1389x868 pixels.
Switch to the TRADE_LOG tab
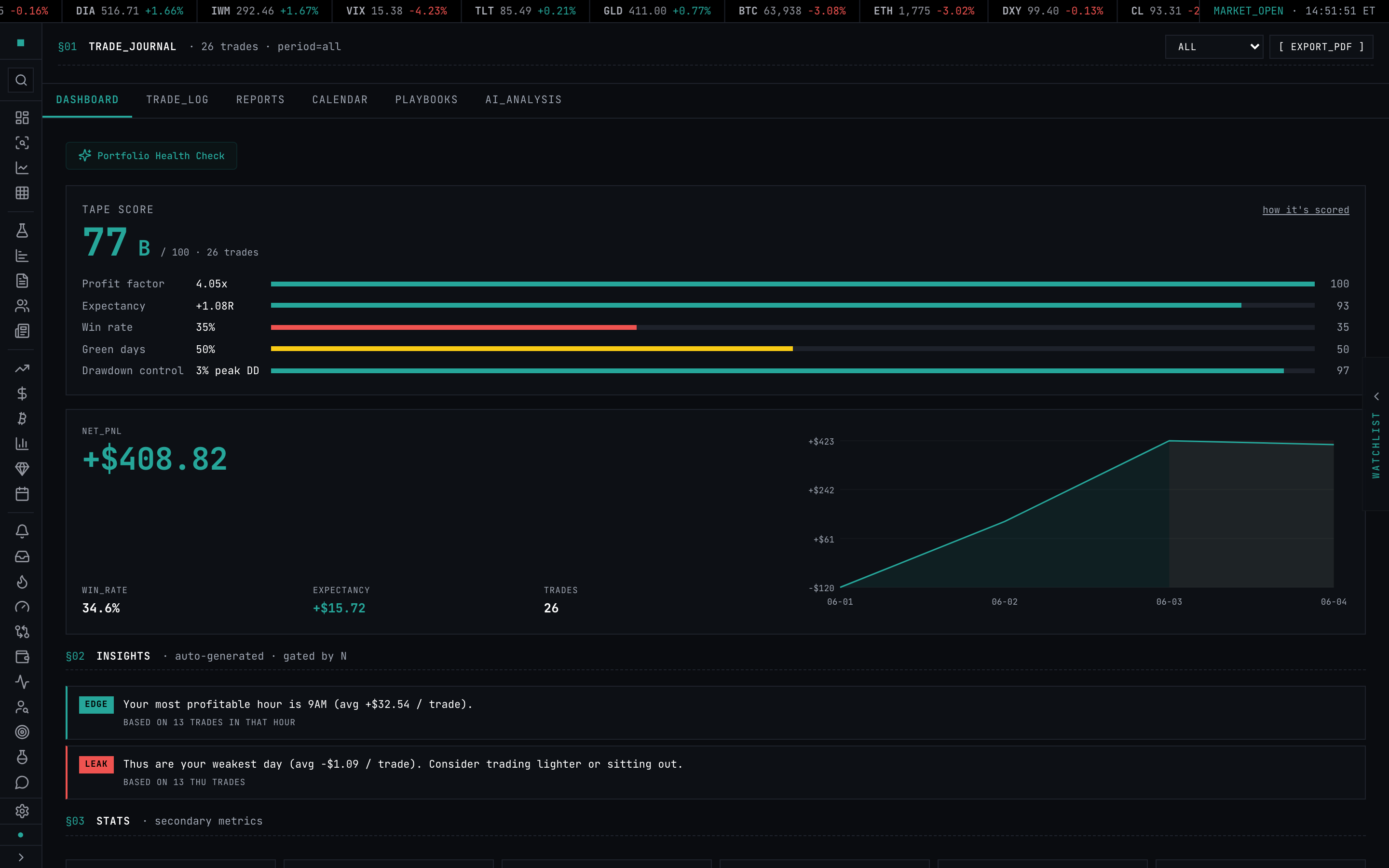click(x=177, y=100)
